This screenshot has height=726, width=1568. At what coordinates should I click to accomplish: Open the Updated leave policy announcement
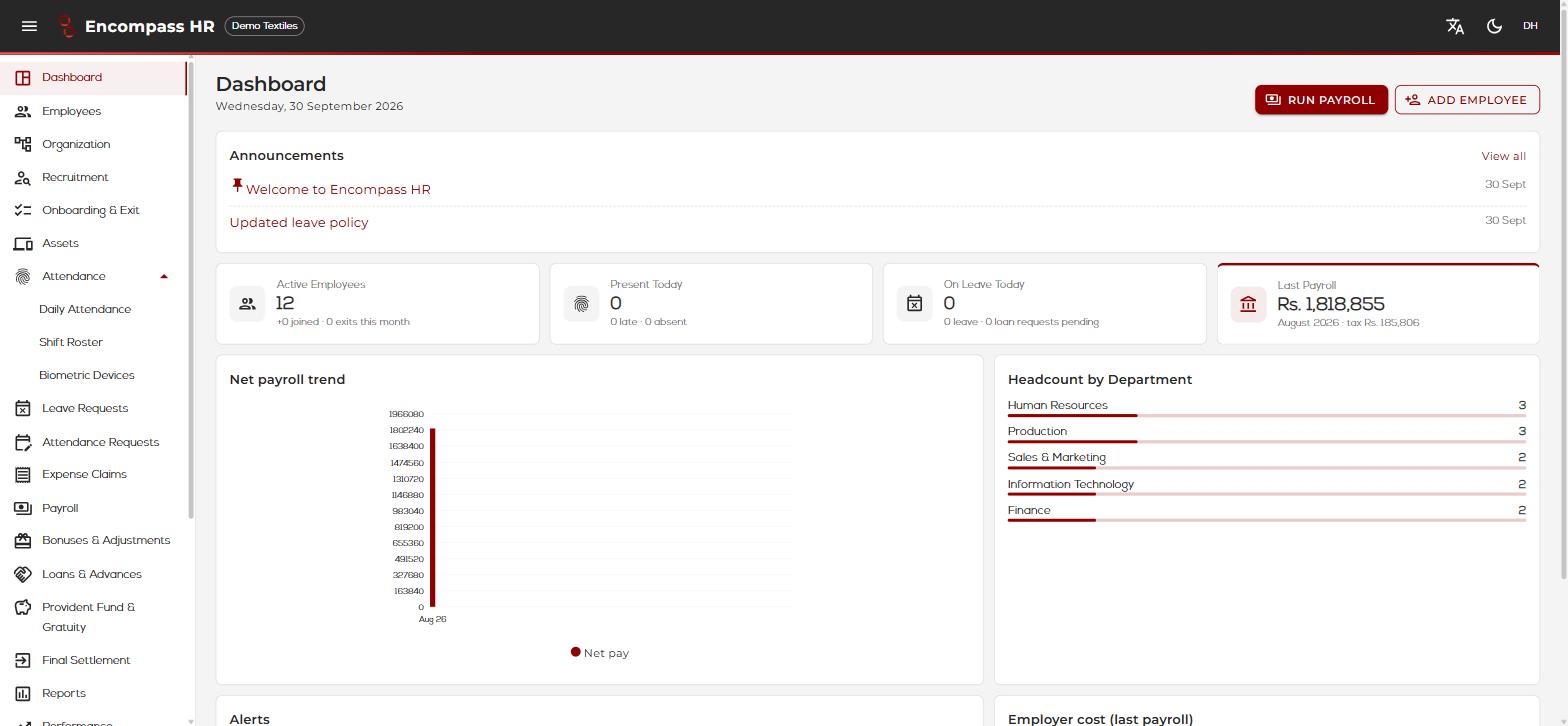[299, 223]
